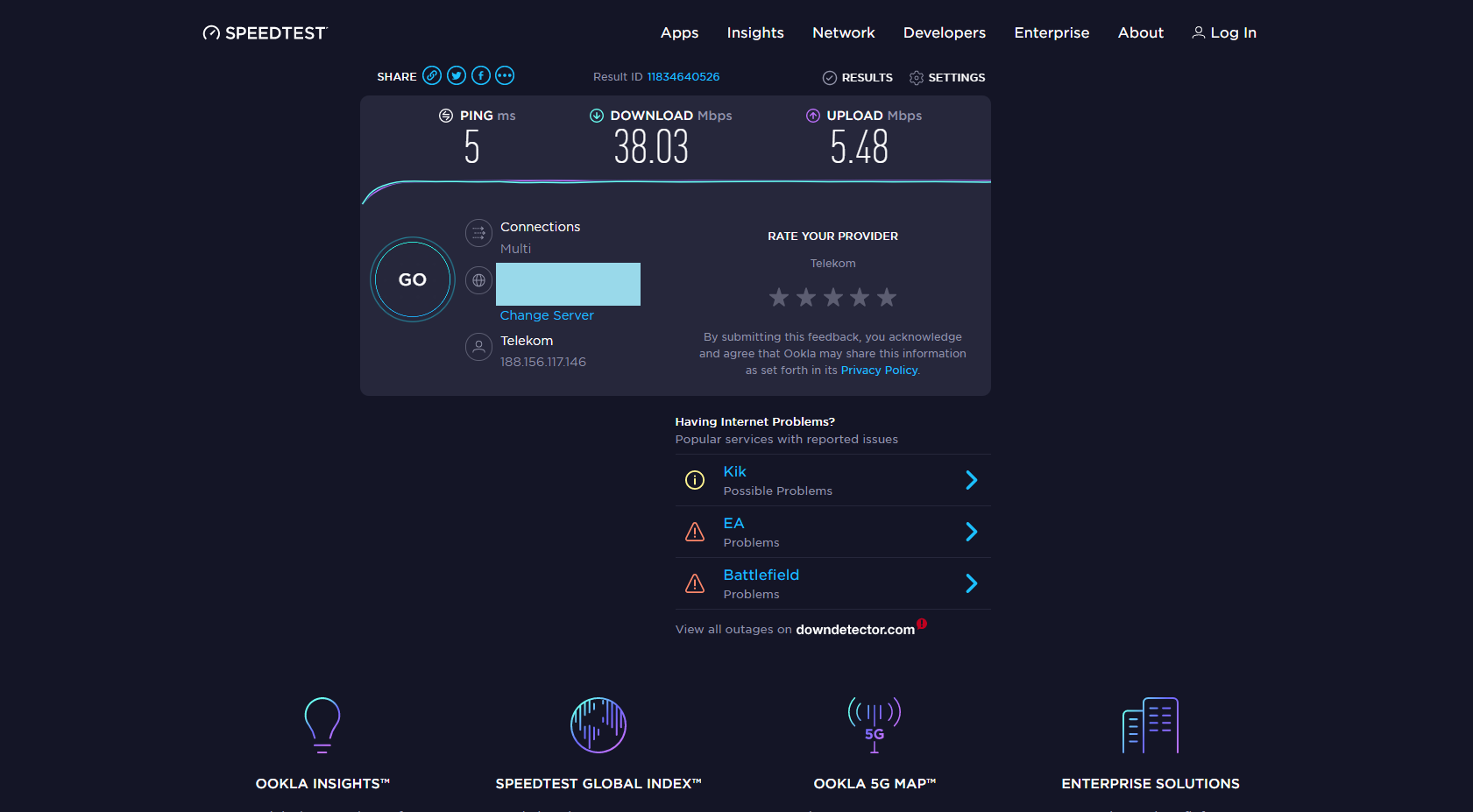Open the Network menu

click(844, 32)
